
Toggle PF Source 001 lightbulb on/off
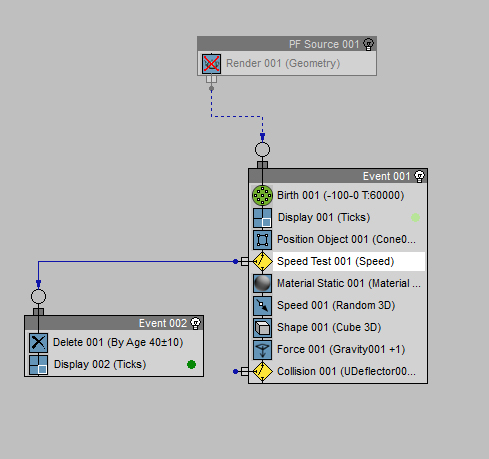369,44
